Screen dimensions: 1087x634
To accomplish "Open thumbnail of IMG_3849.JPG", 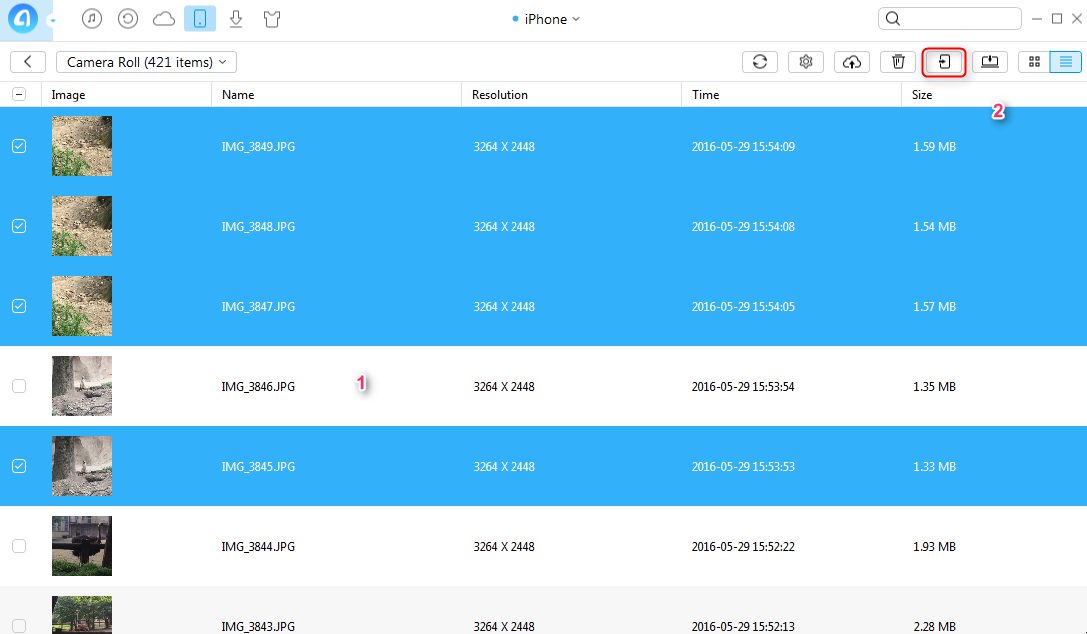I will [x=82, y=146].
